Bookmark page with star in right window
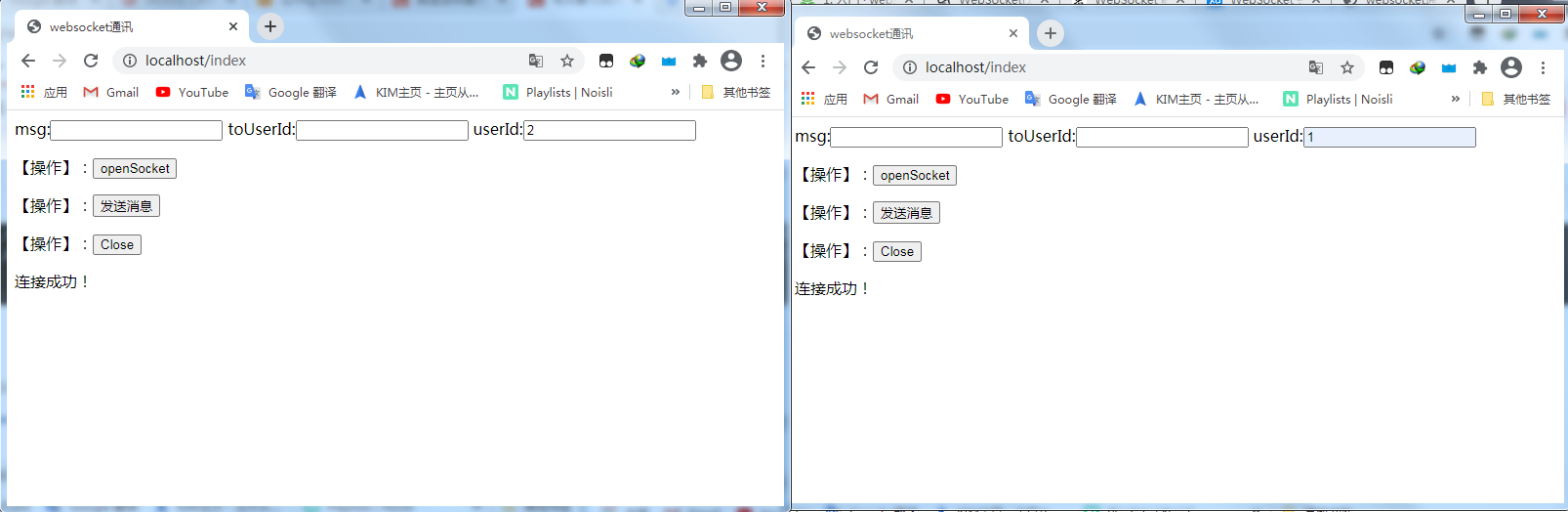 coord(1347,67)
